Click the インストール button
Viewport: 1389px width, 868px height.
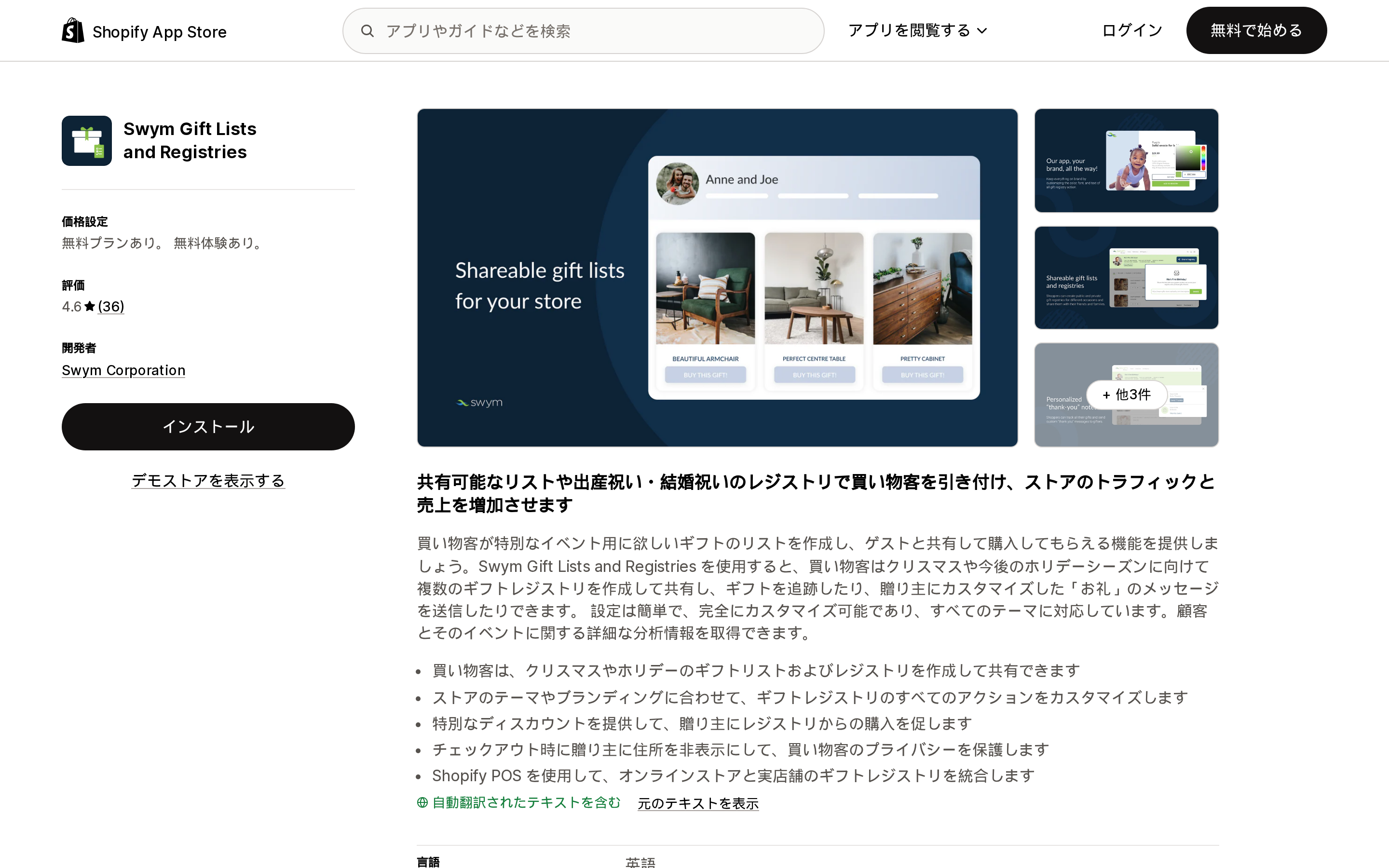click(x=208, y=427)
